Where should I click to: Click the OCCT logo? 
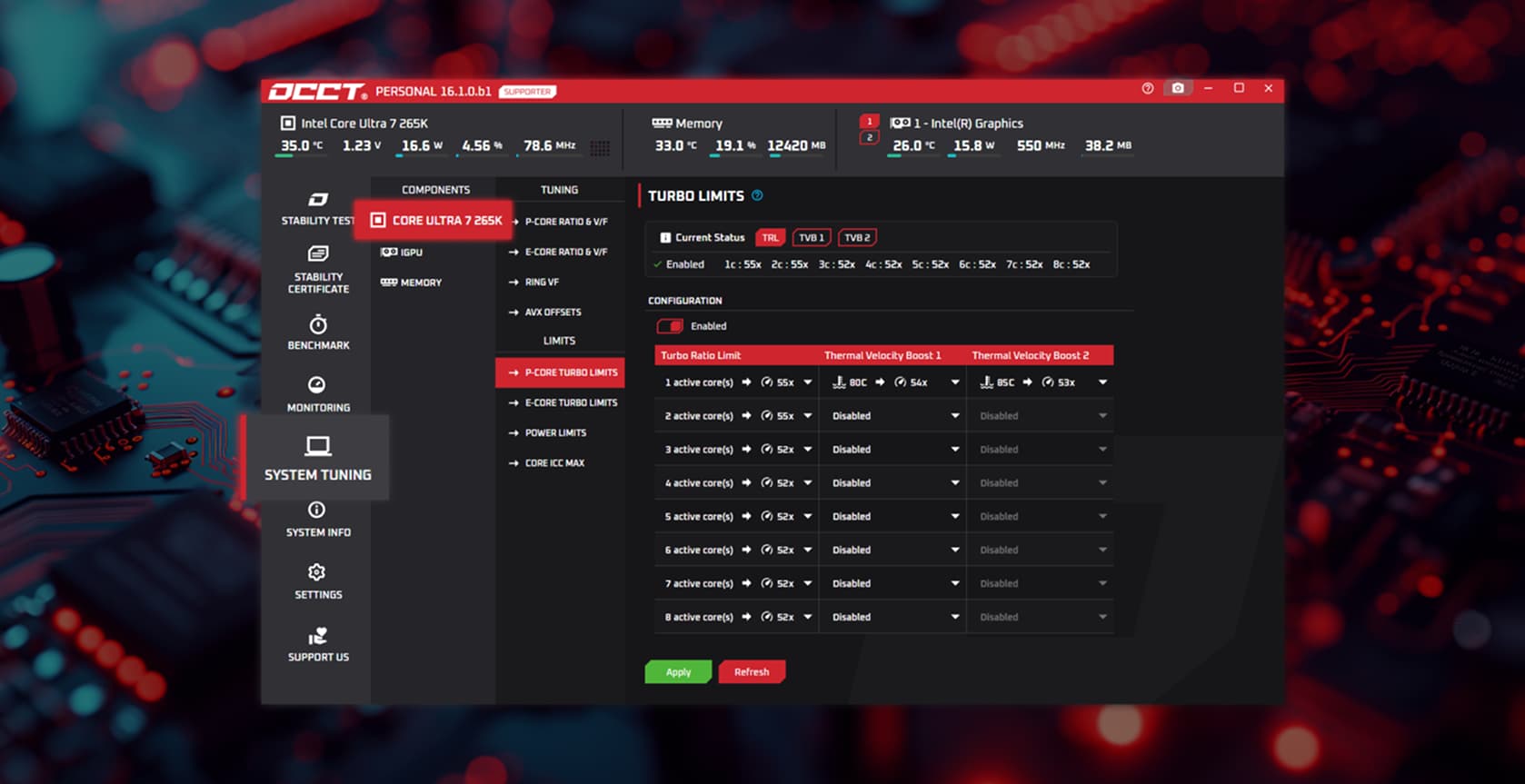pos(317,91)
